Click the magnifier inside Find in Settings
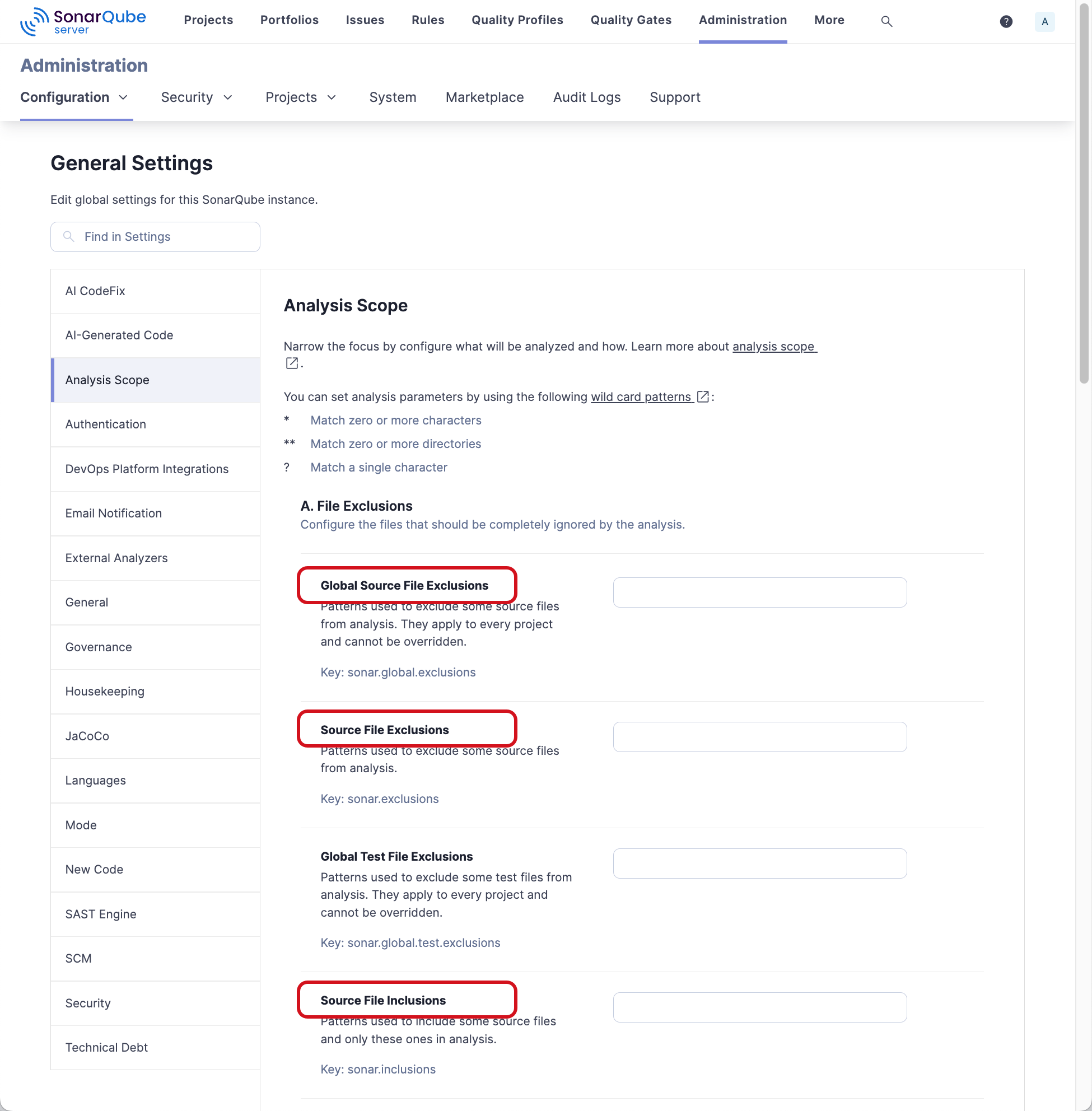1092x1111 pixels. (68, 236)
